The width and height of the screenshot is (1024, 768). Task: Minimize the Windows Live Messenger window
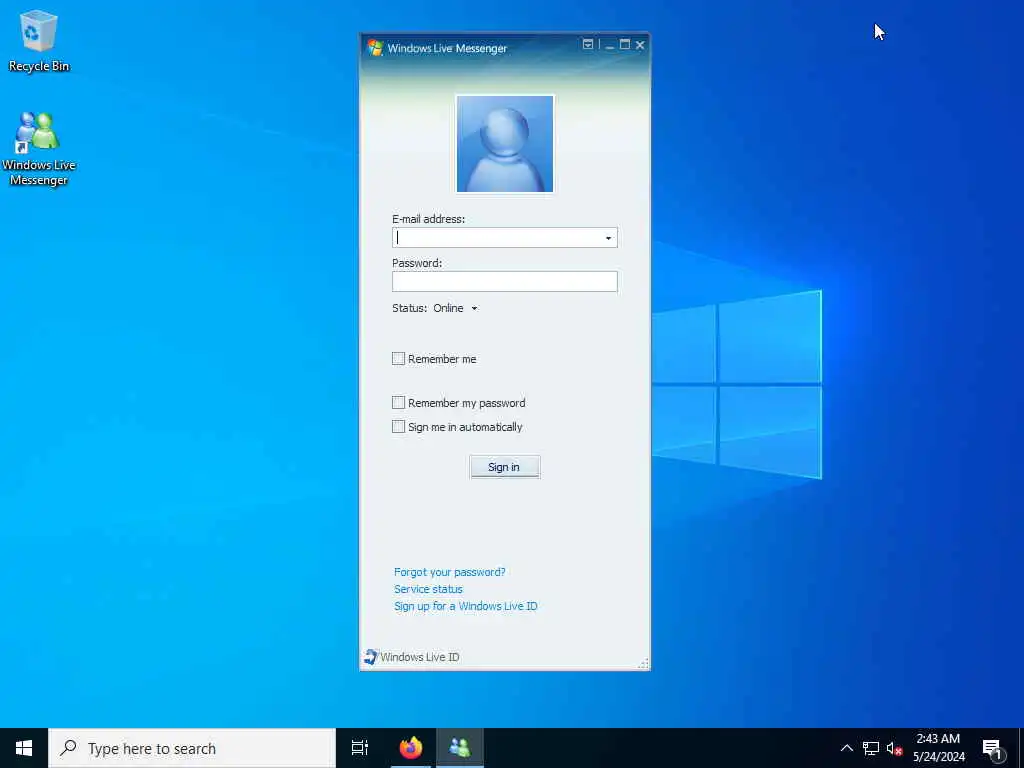tap(609, 45)
